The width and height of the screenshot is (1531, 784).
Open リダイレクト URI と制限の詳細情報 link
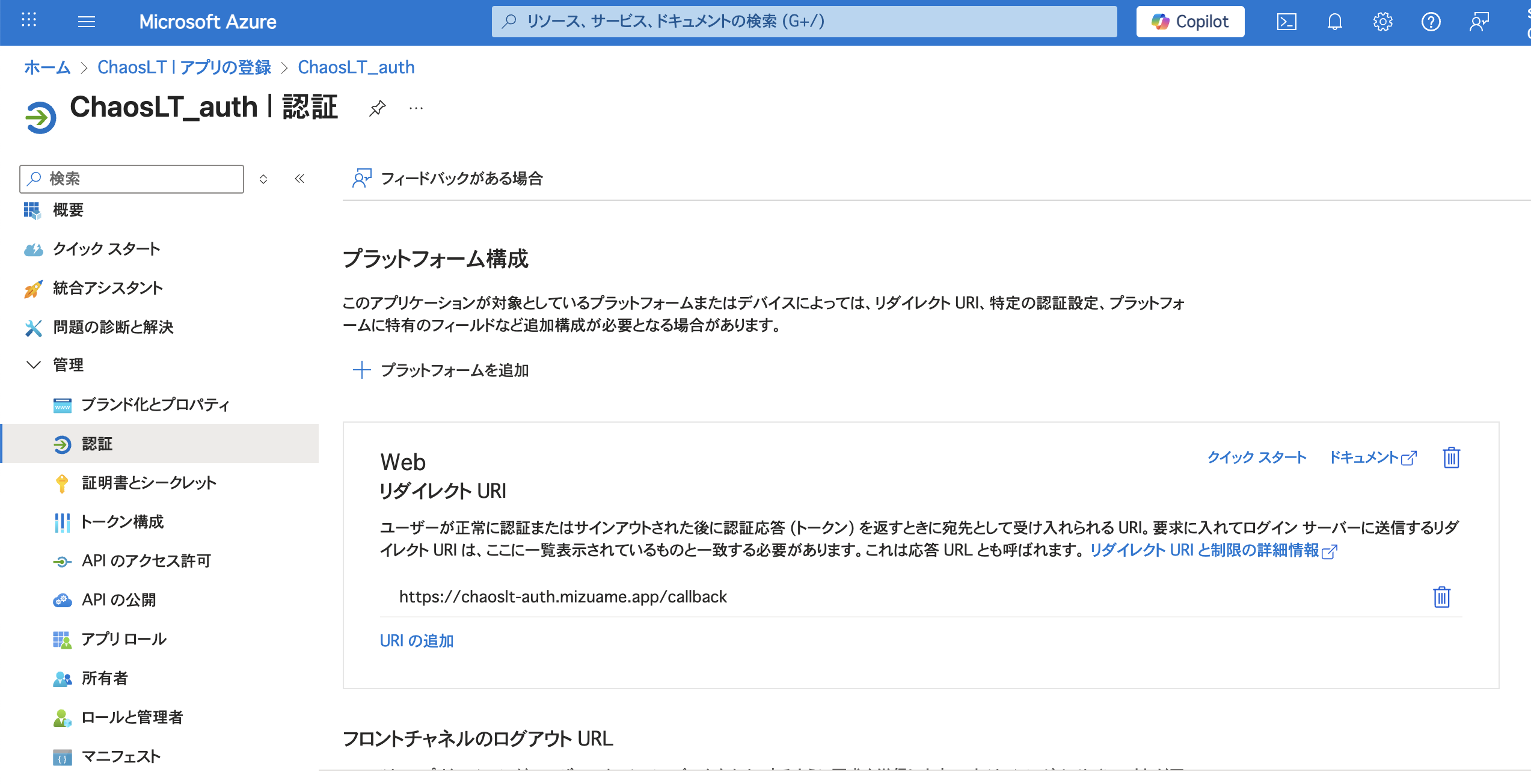(1205, 550)
